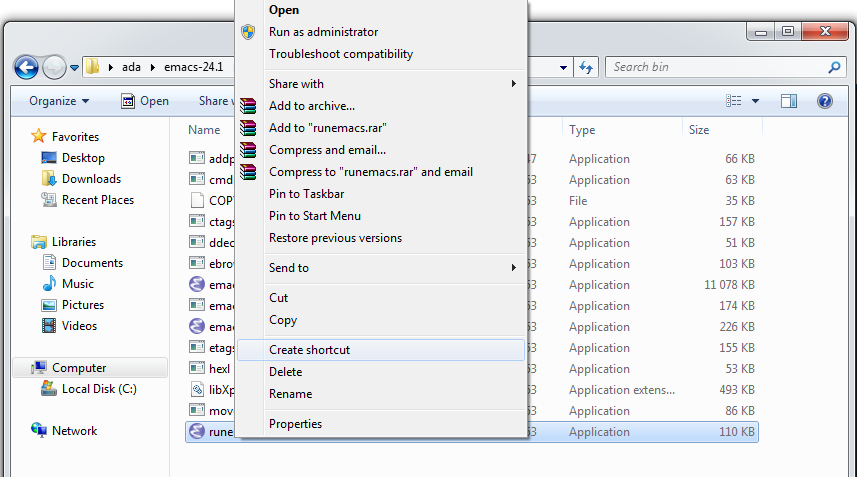The image size is (857, 477).
Task: Select the 'ada' breadcrumb segment
Action: [131, 67]
